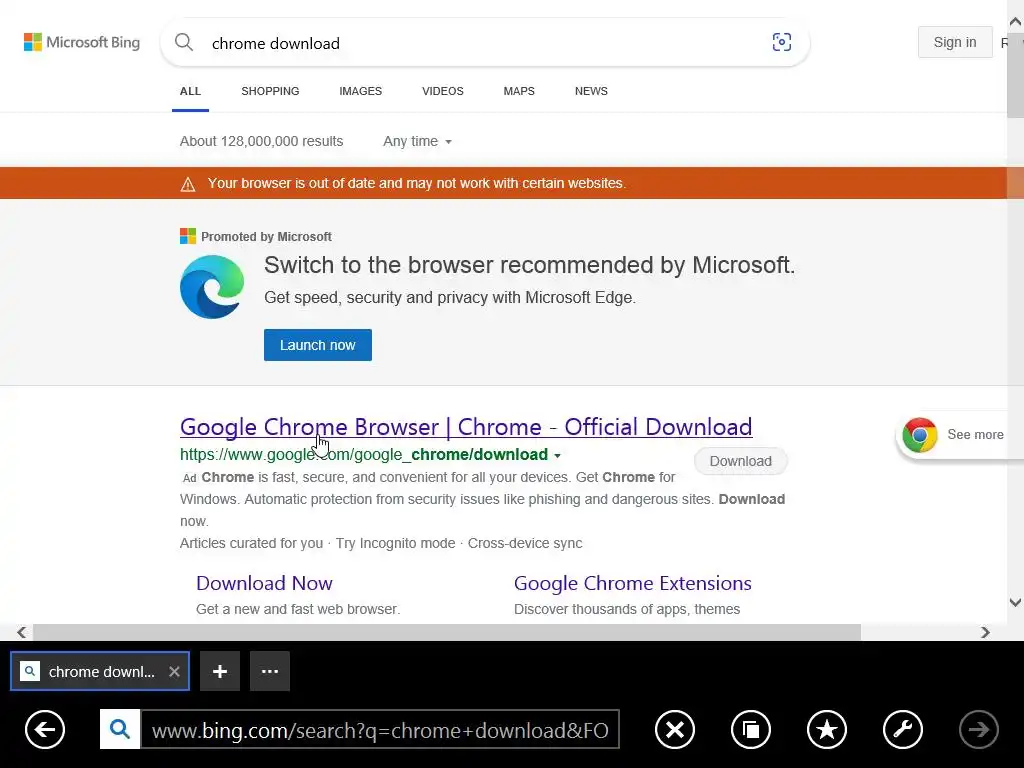Click the Chrome logo beside See more

920,435
